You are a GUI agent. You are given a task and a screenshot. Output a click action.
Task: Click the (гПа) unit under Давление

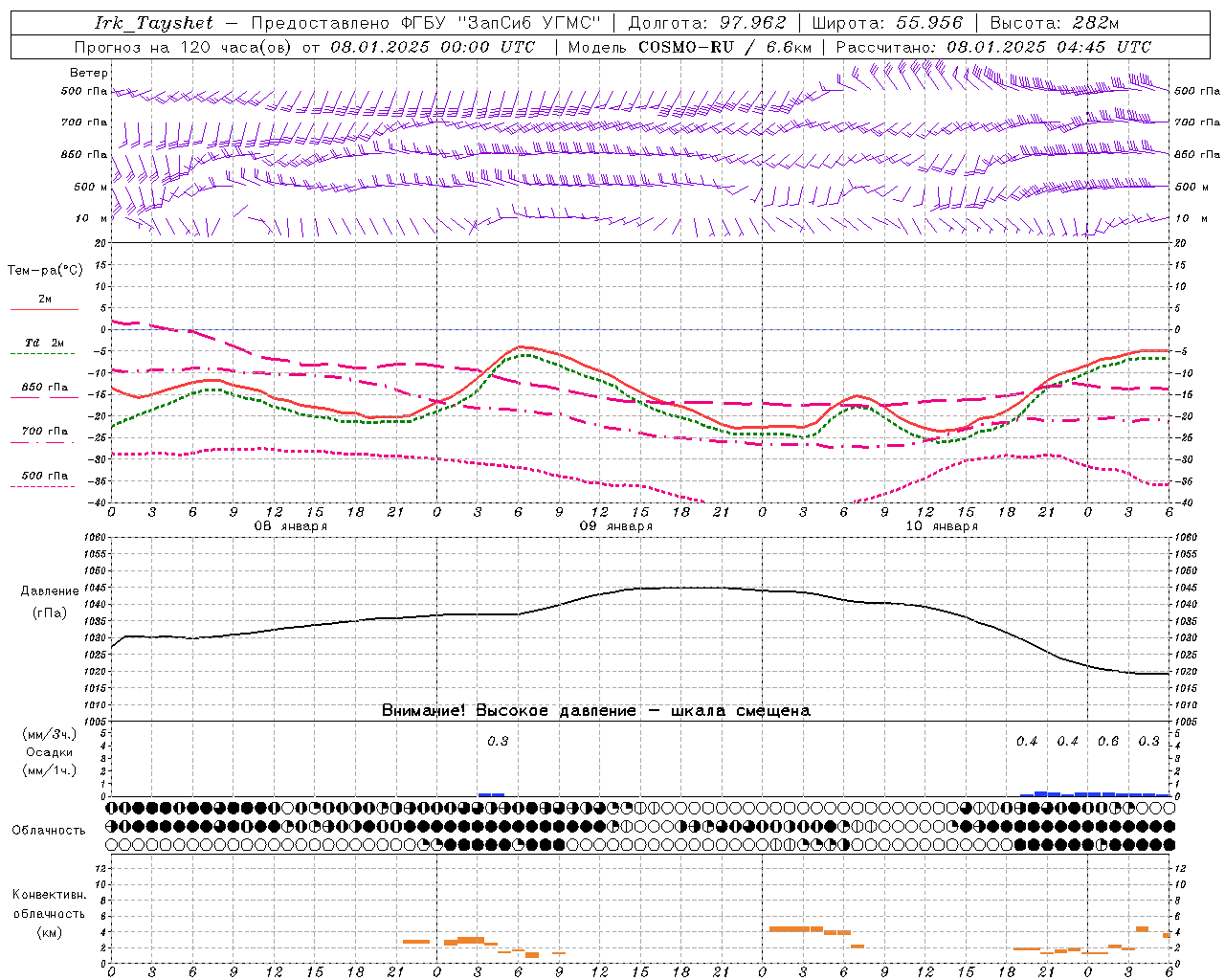pyautogui.click(x=50, y=613)
